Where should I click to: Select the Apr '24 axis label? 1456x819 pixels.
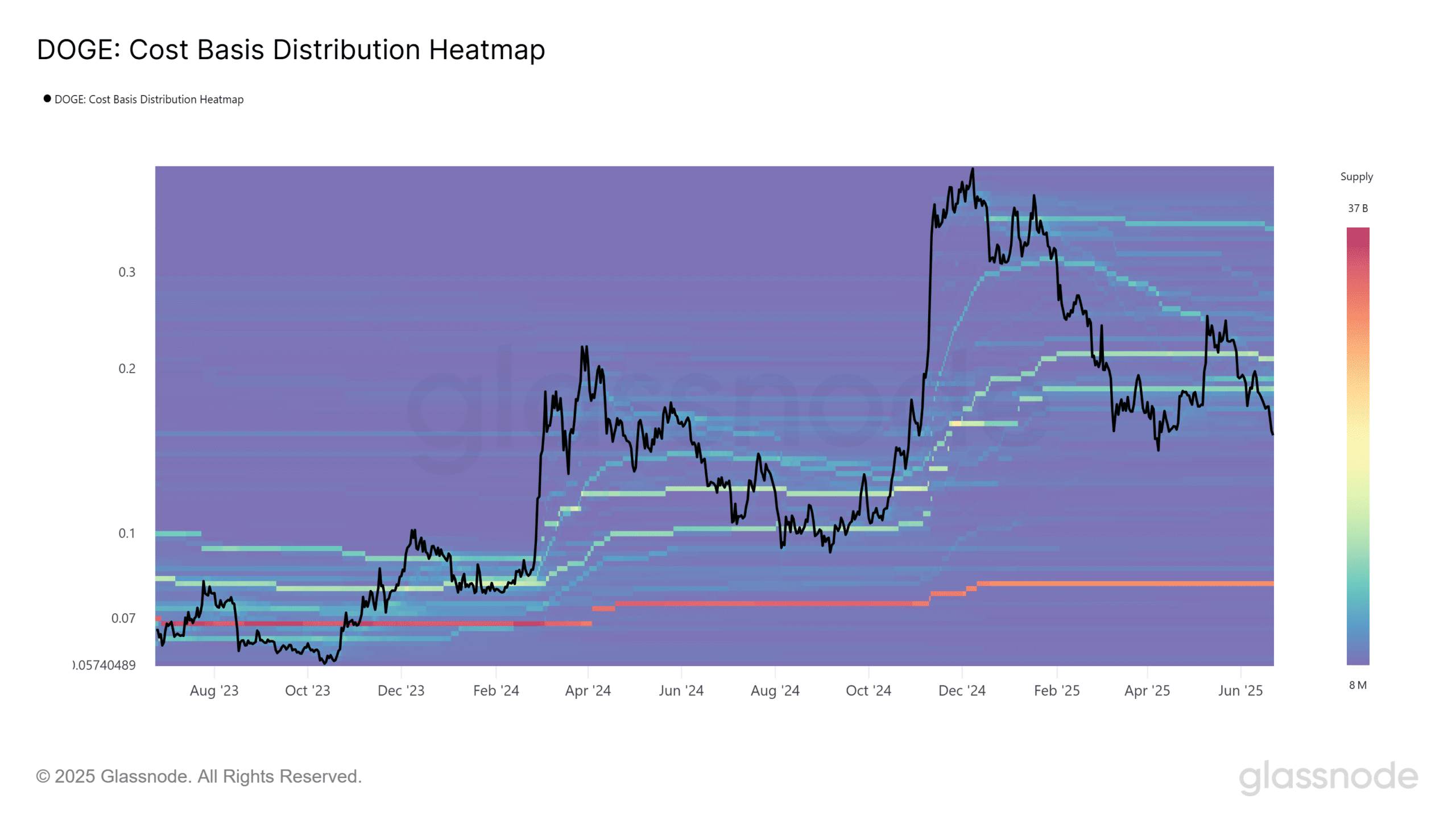coord(588,690)
